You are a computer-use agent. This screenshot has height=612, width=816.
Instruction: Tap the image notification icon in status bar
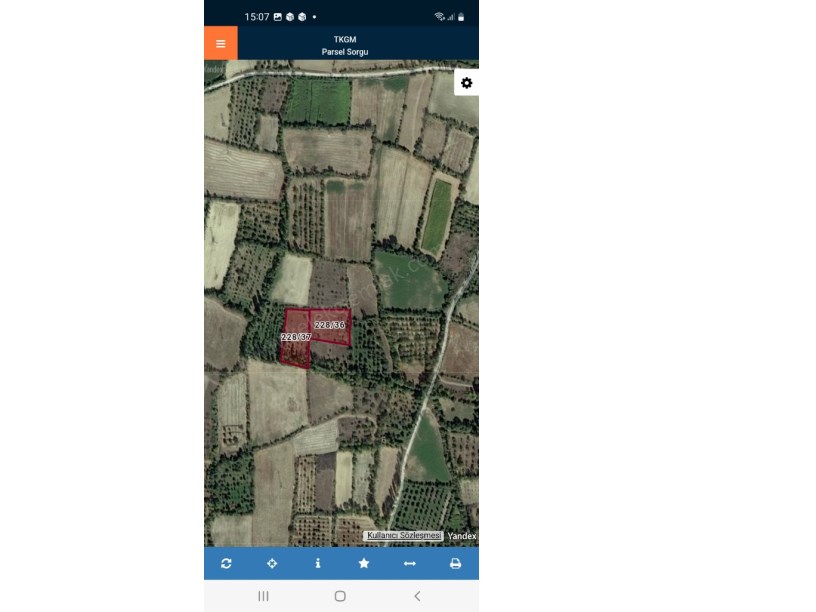pyautogui.click(x=278, y=17)
